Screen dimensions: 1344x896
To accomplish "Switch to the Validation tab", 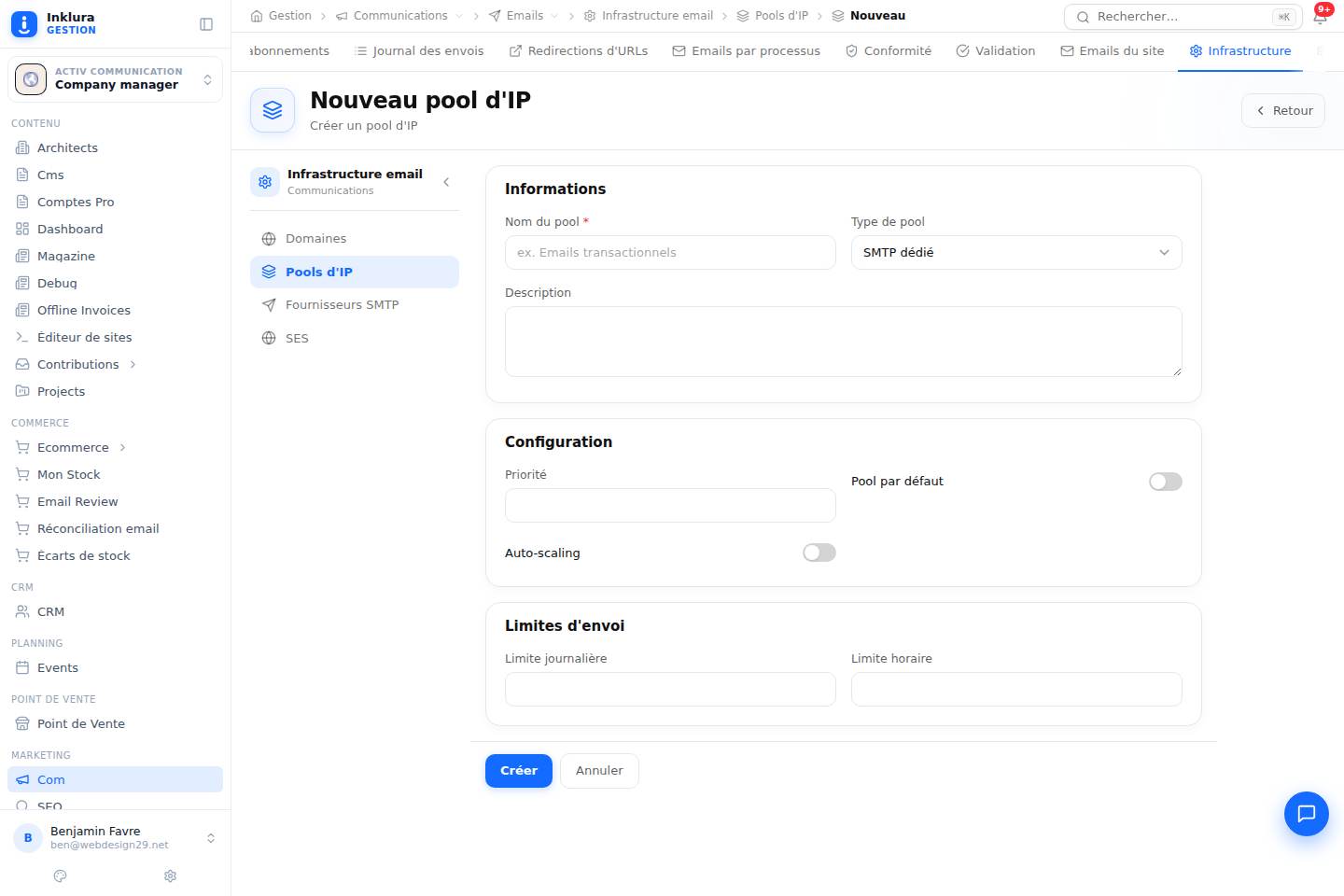I will coord(995,51).
